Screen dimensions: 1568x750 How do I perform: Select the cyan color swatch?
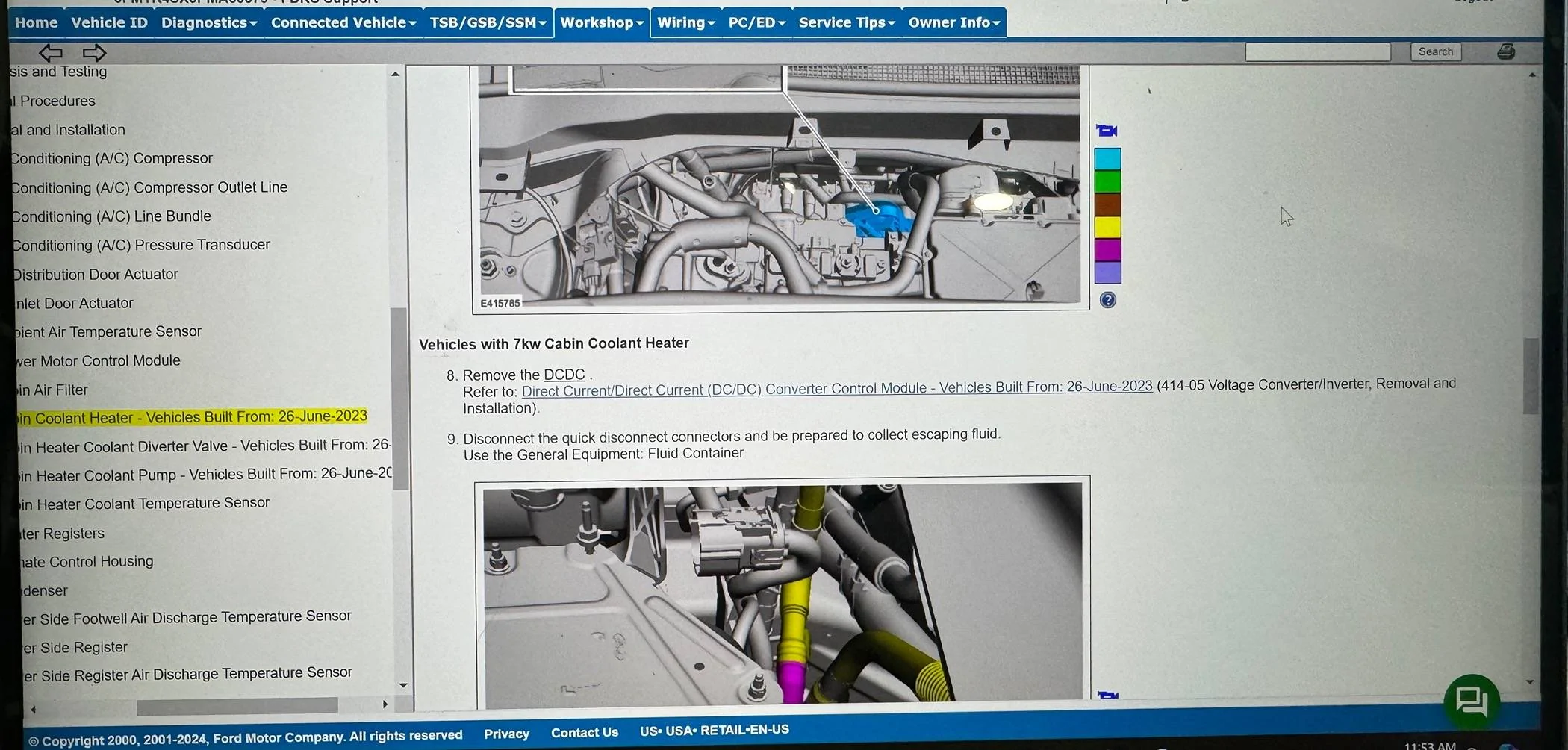[1107, 159]
